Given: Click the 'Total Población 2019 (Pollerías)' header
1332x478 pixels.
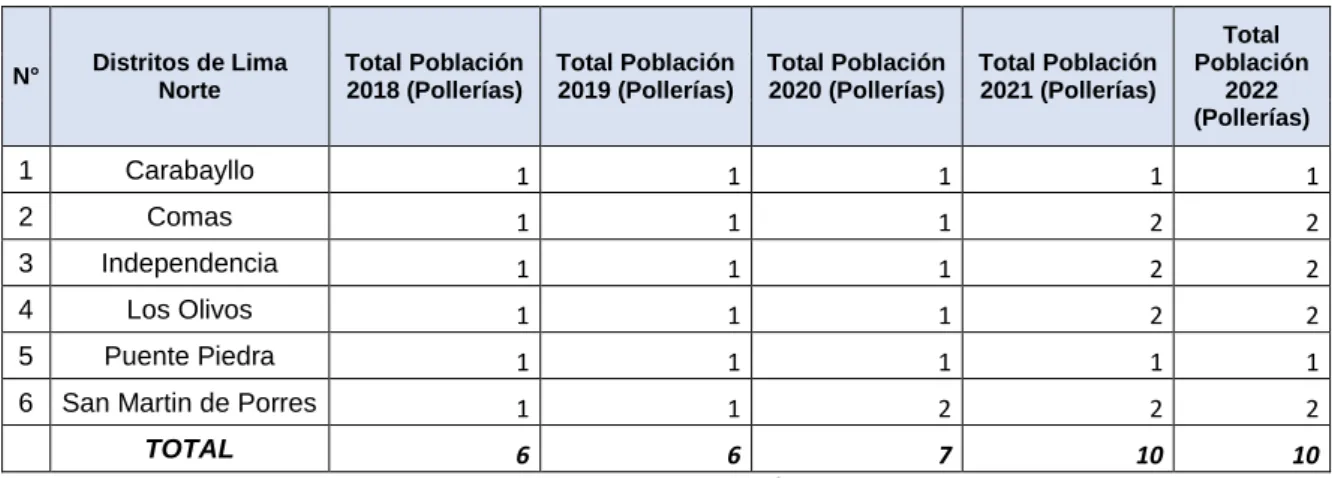Looking at the screenshot, I should coord(645,77).
